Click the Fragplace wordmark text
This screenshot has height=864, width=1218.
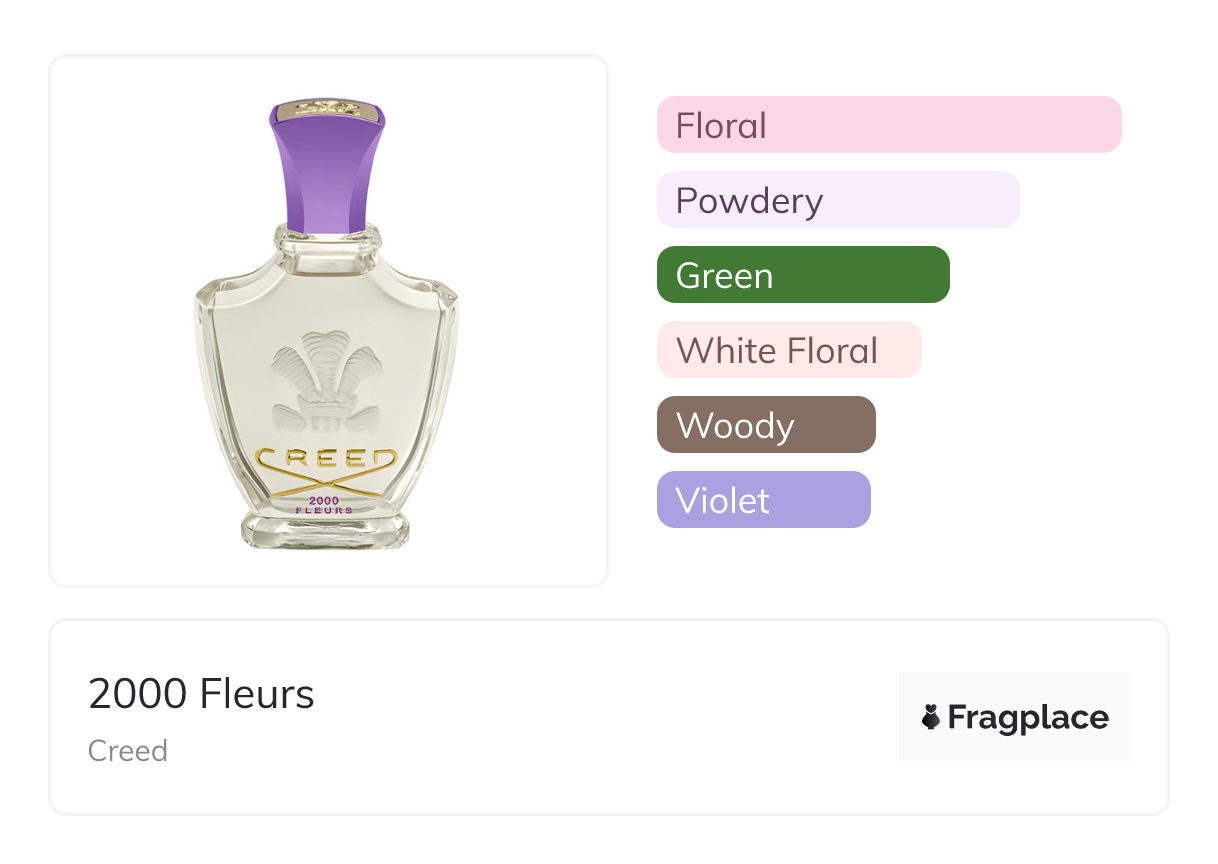click(1028, 717)
